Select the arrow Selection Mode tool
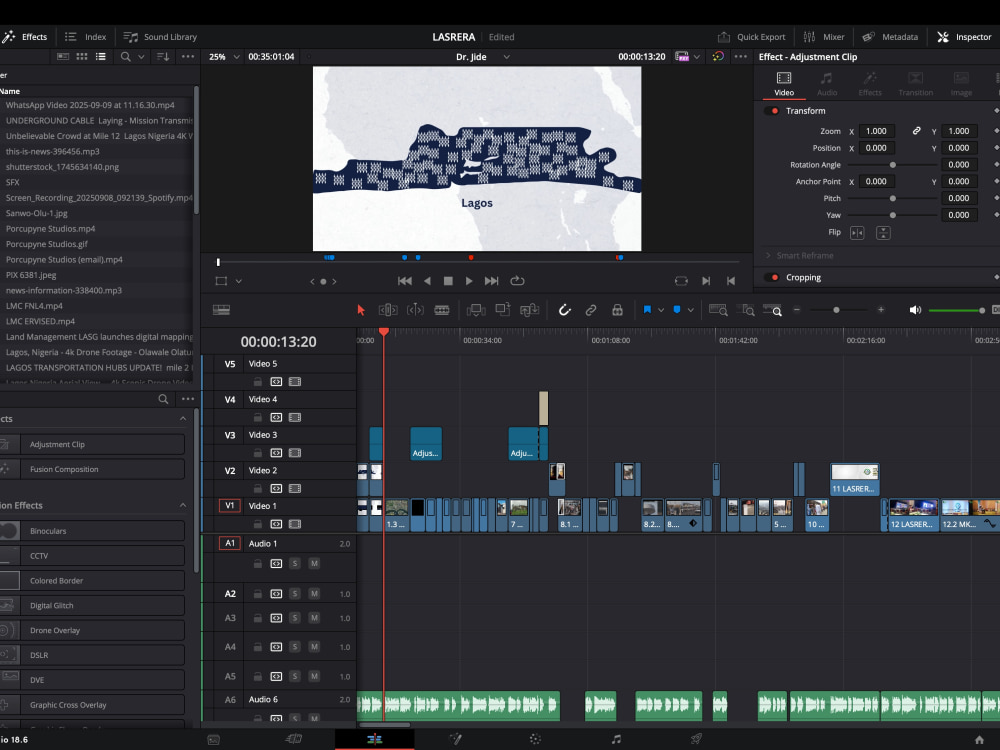 [361, 310]
